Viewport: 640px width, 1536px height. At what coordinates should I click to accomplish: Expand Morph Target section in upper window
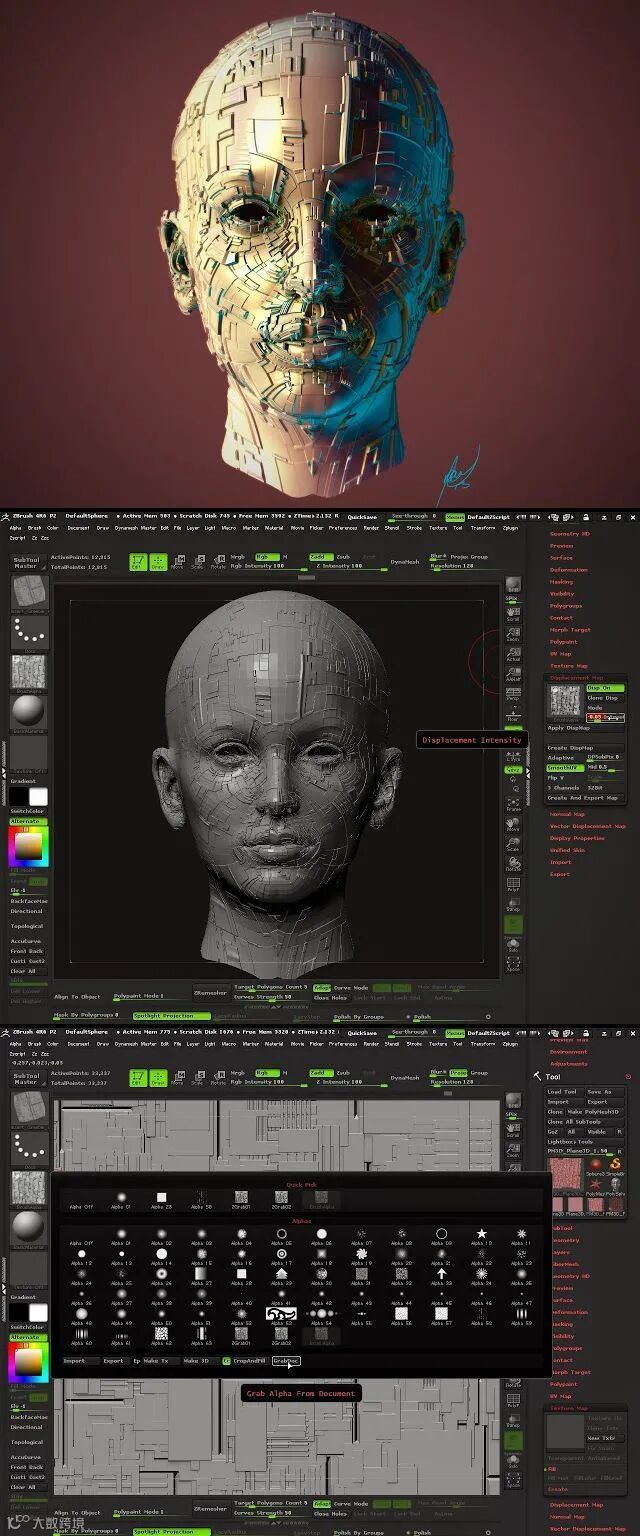tap(570, 630)
